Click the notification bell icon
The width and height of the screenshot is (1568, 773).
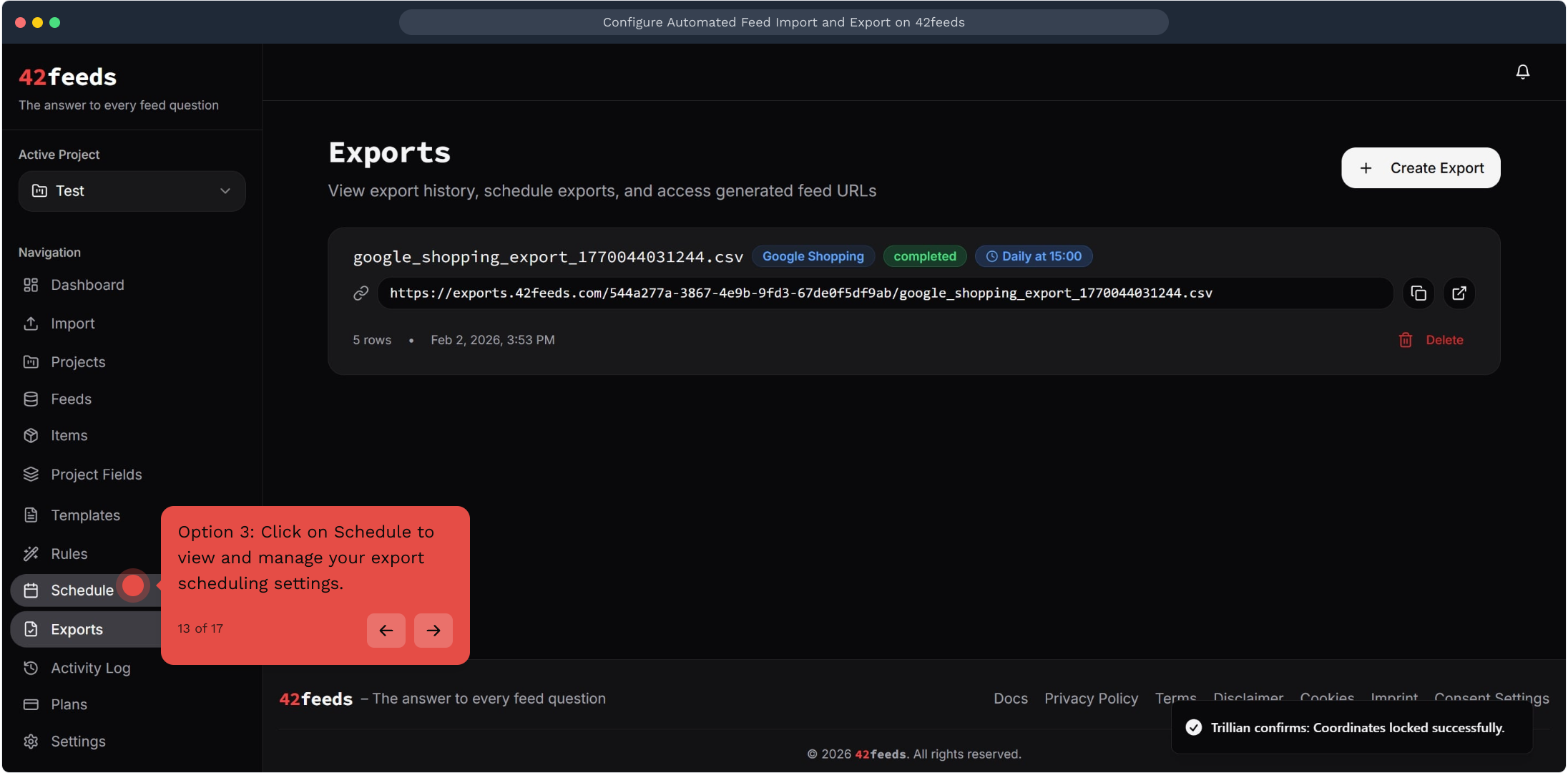[1522, 72]
